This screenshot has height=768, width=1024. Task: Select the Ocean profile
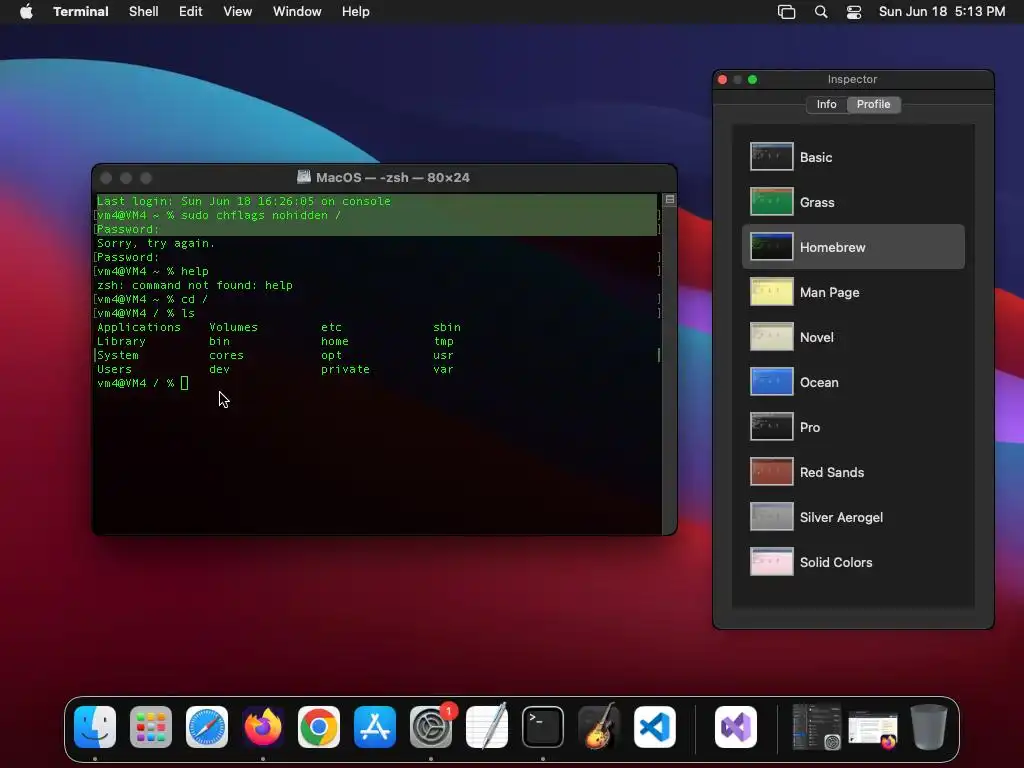(853, 382)
